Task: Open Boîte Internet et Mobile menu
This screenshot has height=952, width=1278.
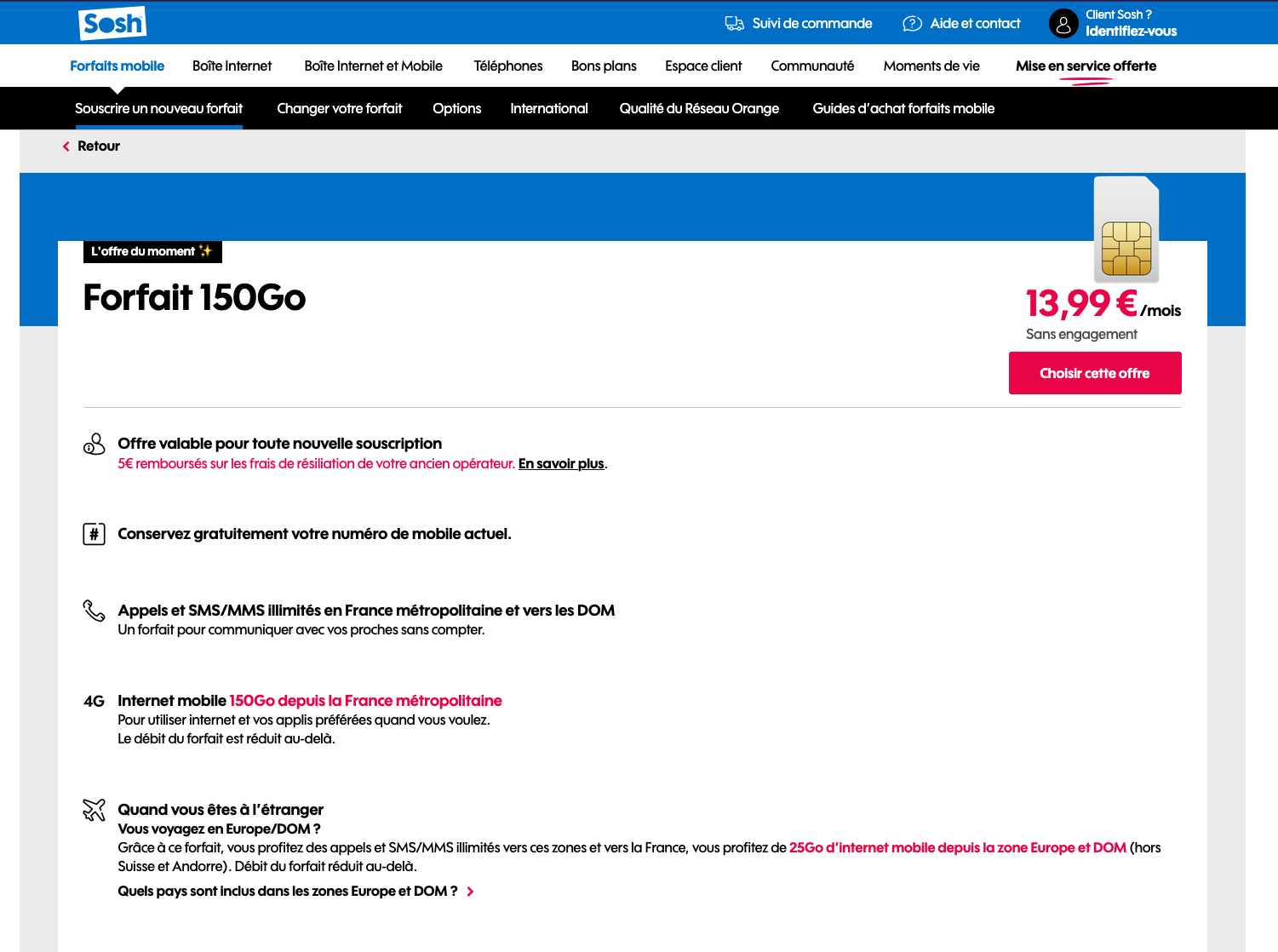Action: [x=373, y=66]
